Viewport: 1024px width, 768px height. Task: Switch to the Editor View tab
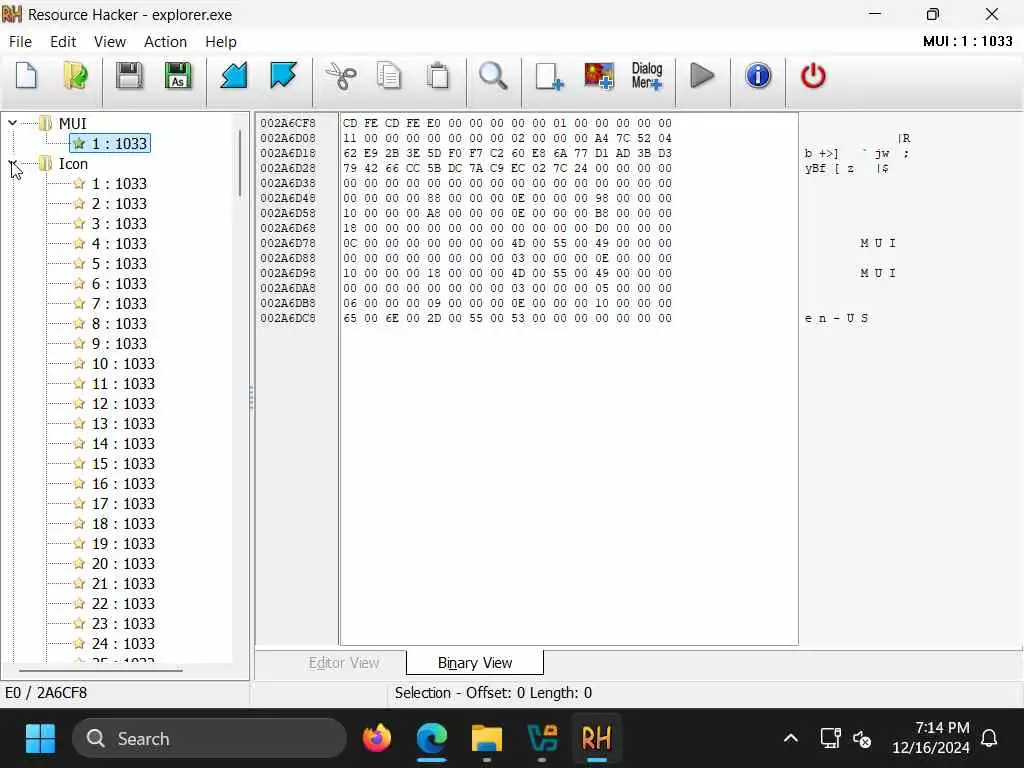(x=344, y=663)
